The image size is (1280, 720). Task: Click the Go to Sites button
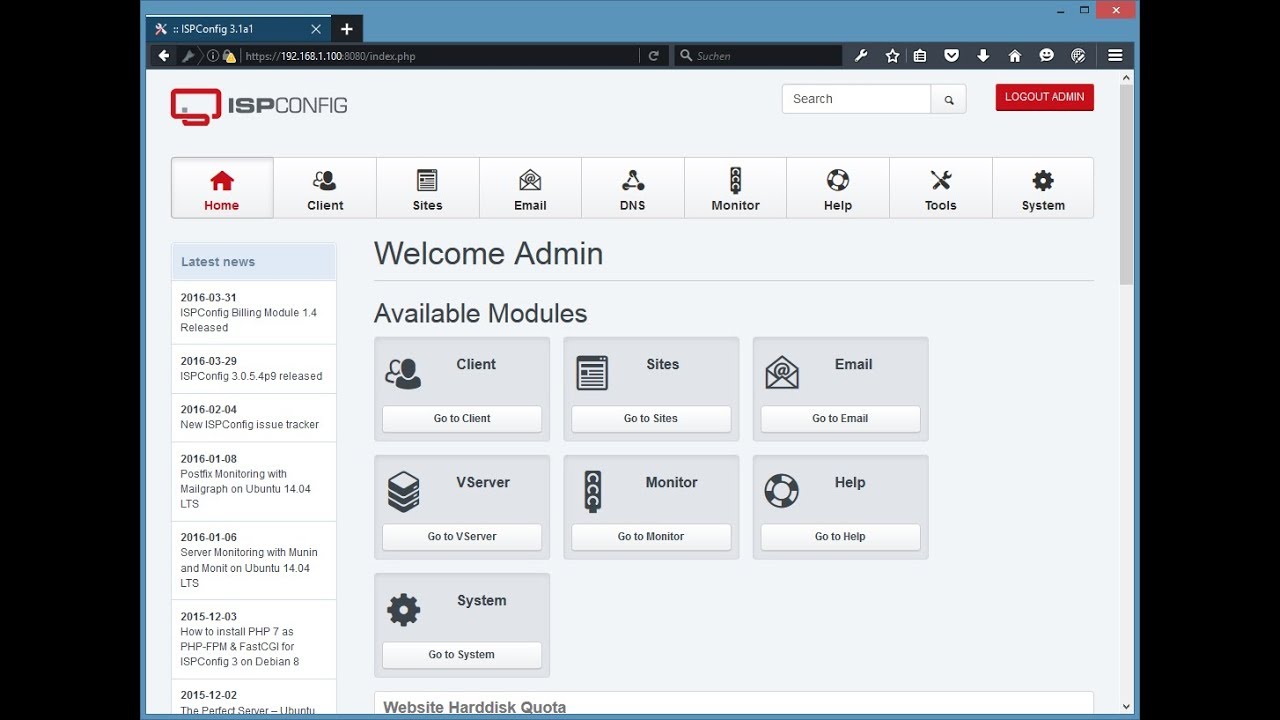click(x=651, y=419)
